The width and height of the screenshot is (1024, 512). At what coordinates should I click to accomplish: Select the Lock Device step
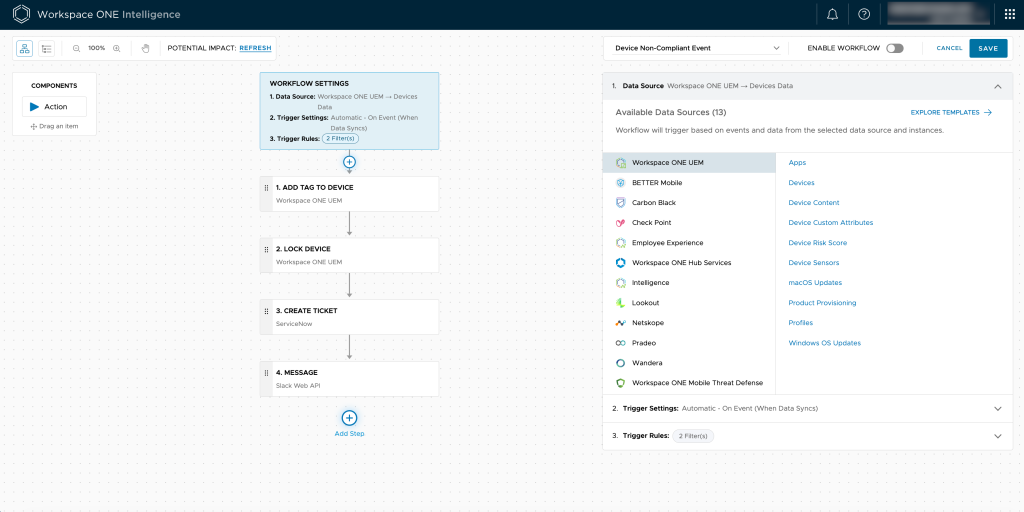tap(349, 255)
